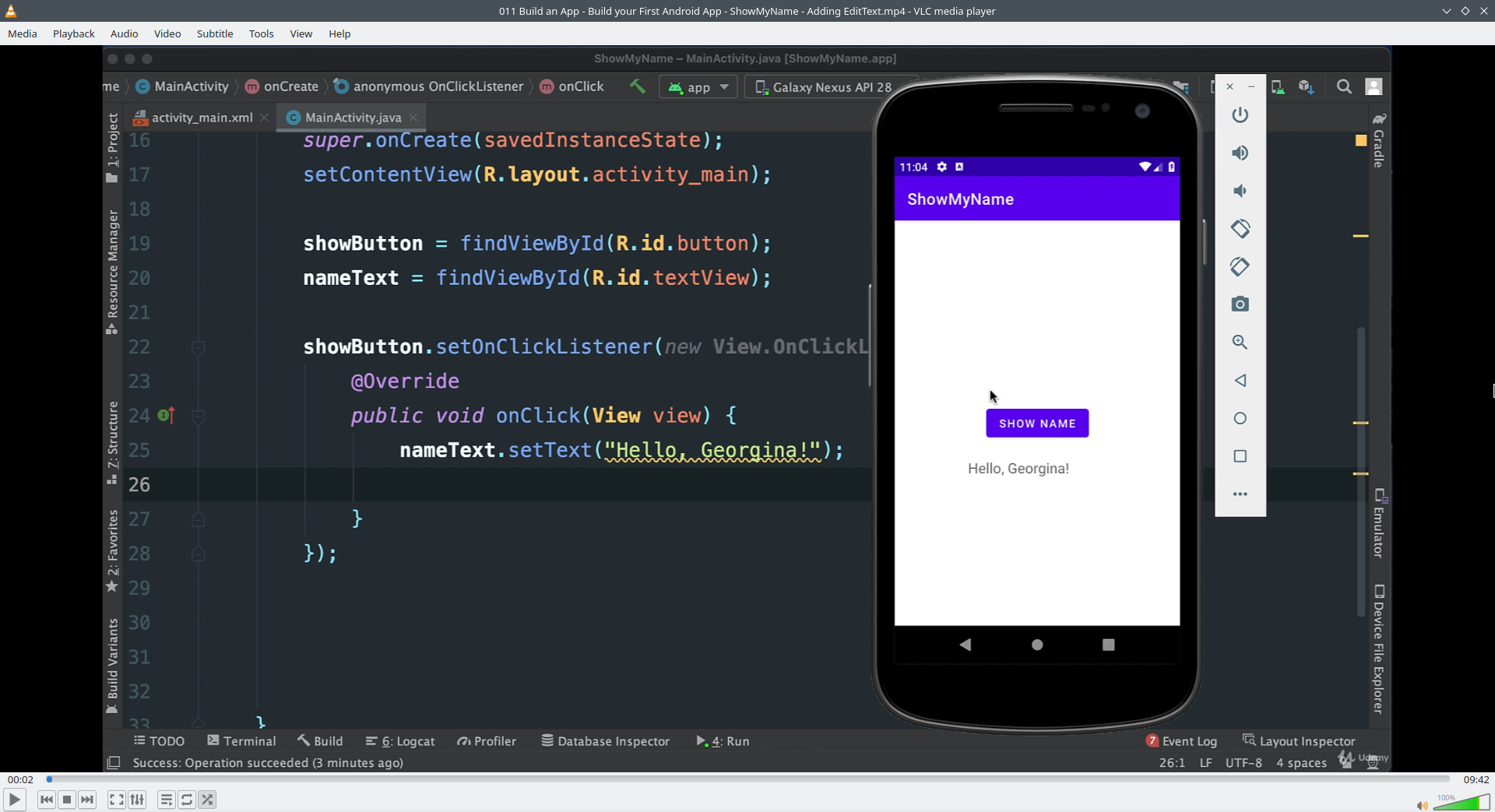Click the emulator volume up icon
This screenshot has height=812, width=1495.
[x=1240, y=153]
